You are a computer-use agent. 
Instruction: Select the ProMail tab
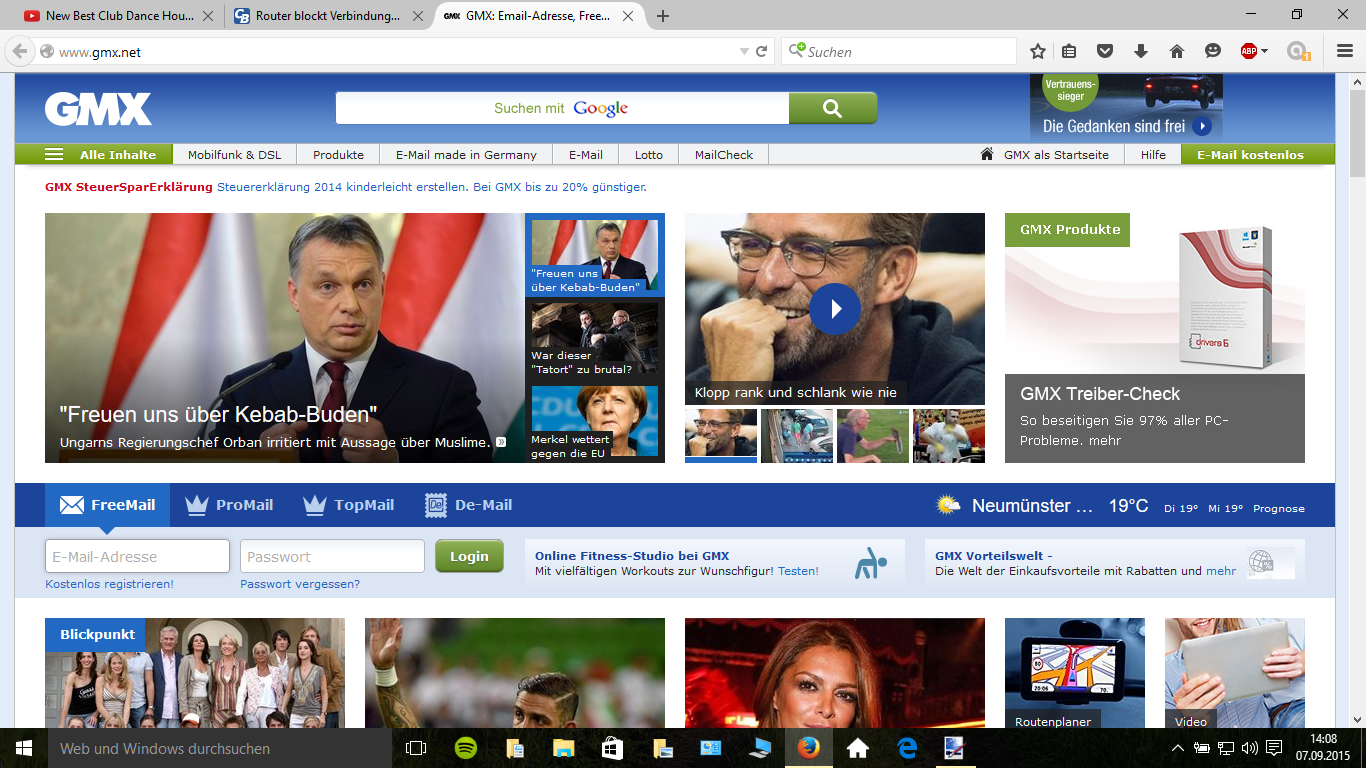click(x=230, y=505)
